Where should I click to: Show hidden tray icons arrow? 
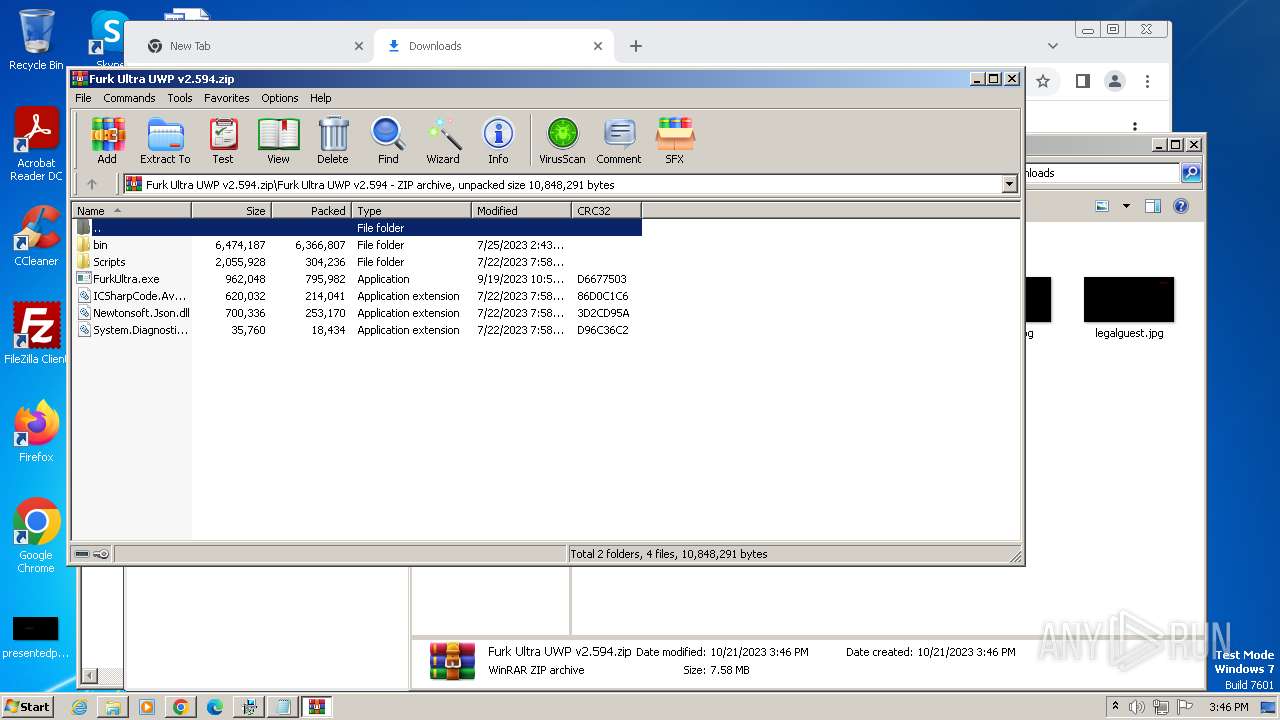tap(1116, 707)
